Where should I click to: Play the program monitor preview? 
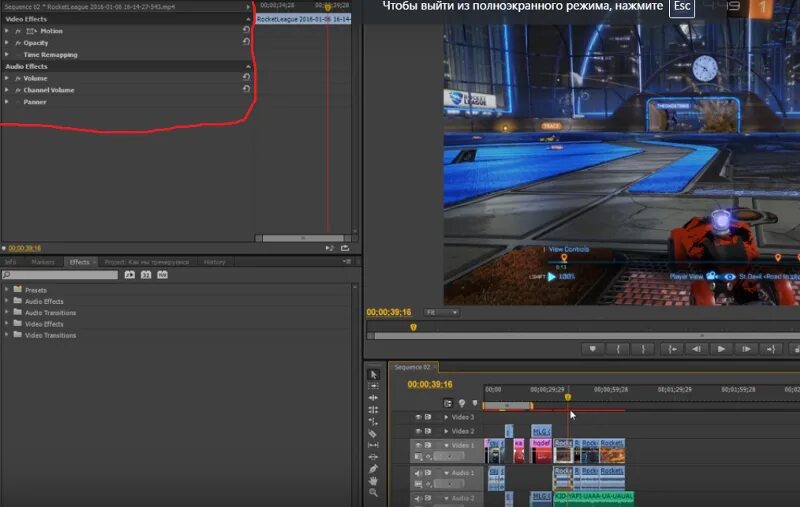point(721,349)
